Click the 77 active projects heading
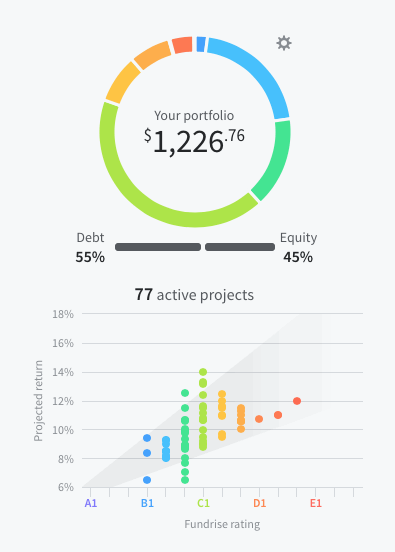The width and height of the screenshot is (395, 552). 194,295
